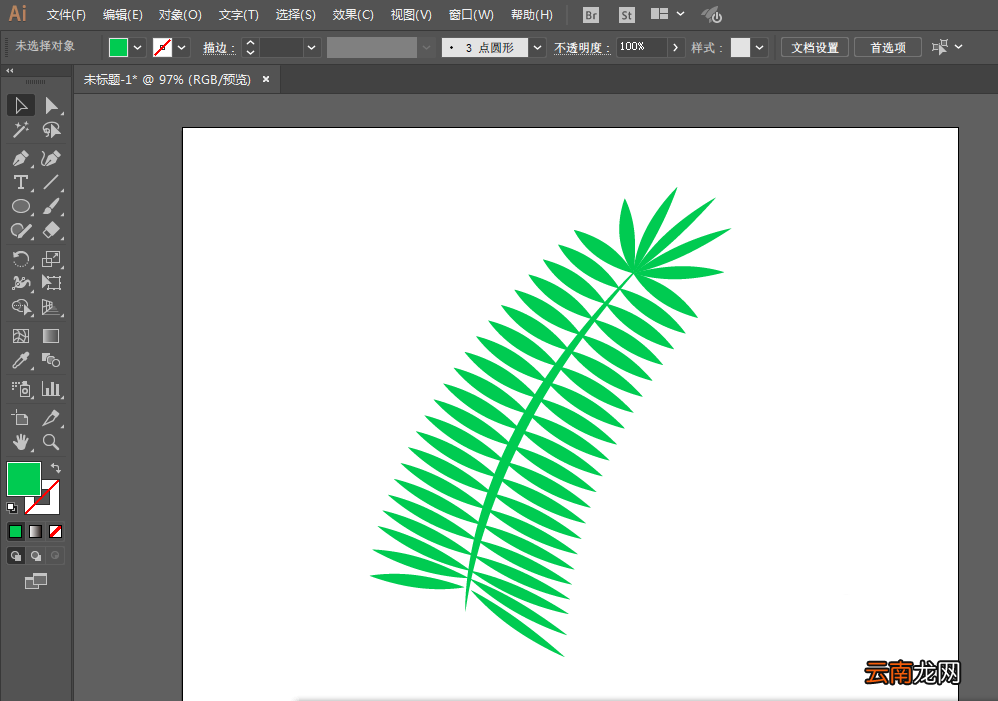Select the Artboard tool

click(x=21, y=418)
